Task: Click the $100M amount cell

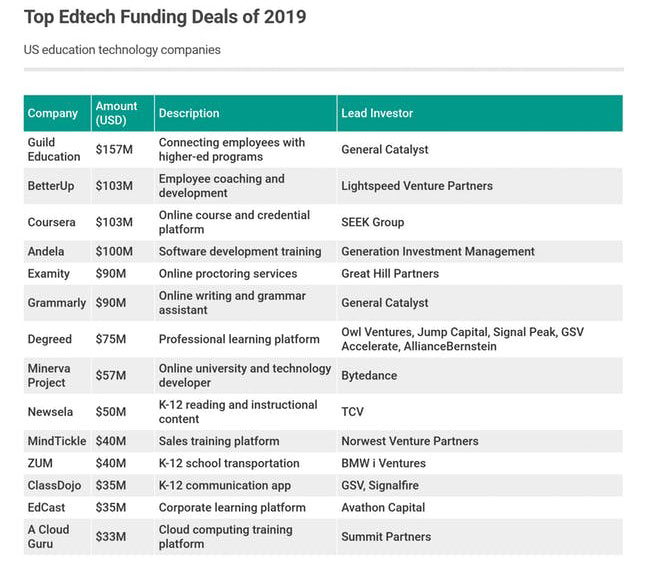Action: 123,252
